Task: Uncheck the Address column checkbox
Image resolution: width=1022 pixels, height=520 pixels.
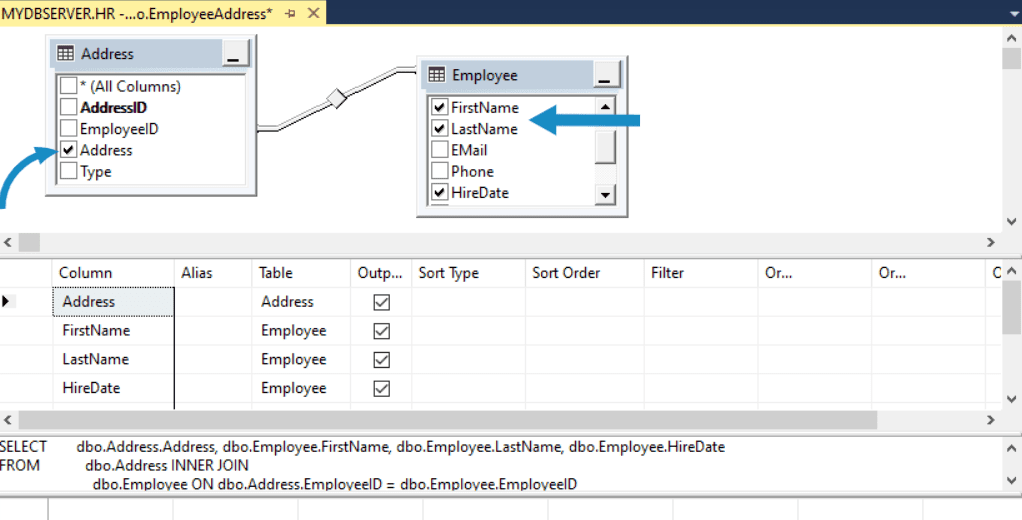Action: pos(68,150)
